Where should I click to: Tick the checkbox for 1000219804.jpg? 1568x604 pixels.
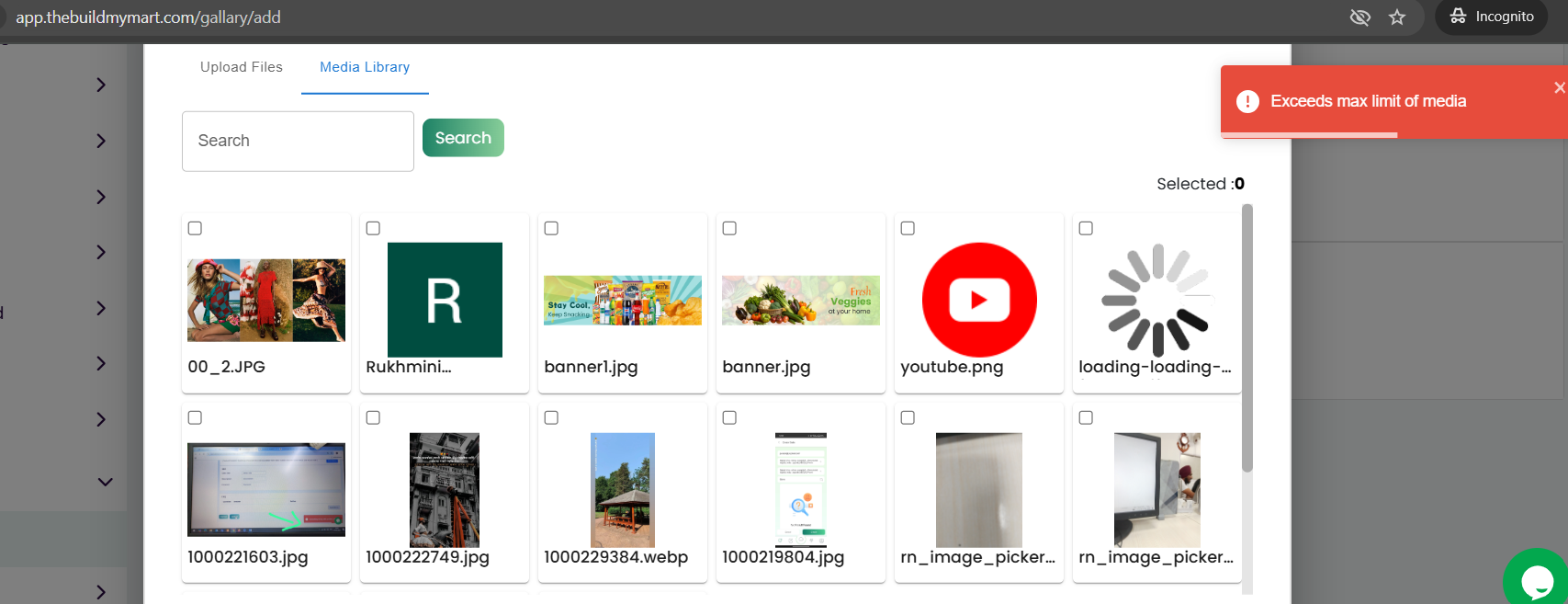pyautogui.click(x=729, y=417)
